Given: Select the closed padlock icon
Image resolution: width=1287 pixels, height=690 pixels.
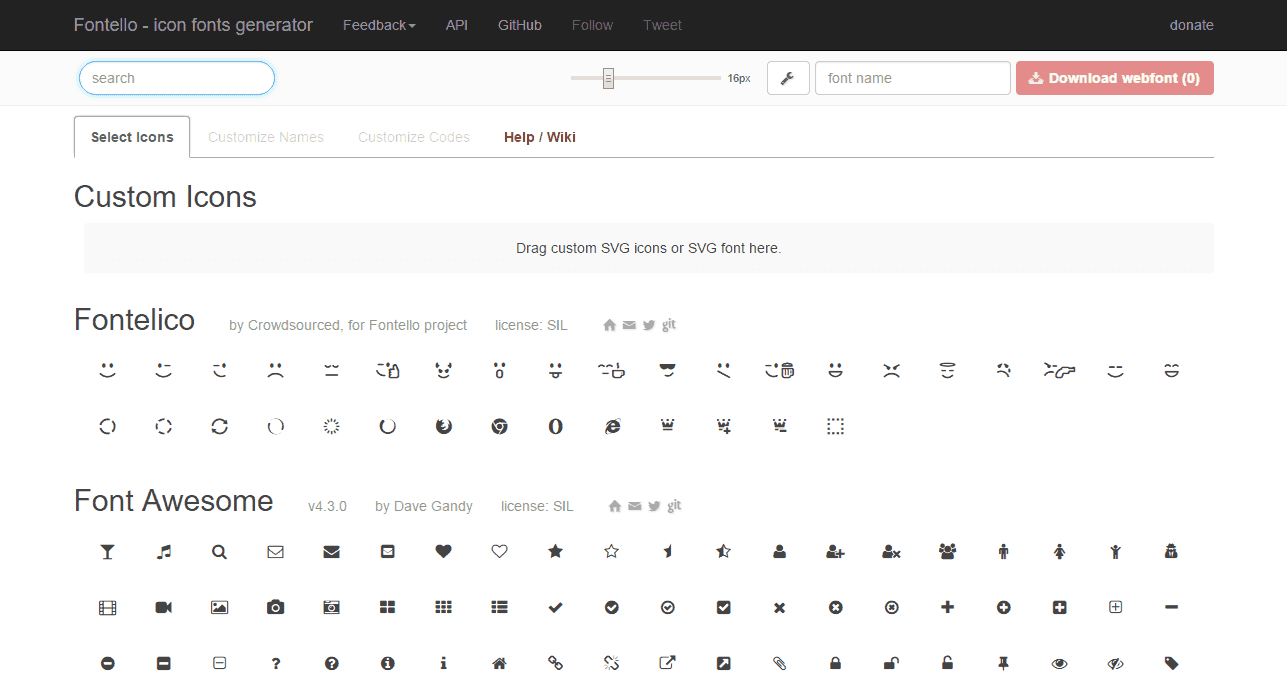Looking at the screenshot, I should [x=836, y=663].
